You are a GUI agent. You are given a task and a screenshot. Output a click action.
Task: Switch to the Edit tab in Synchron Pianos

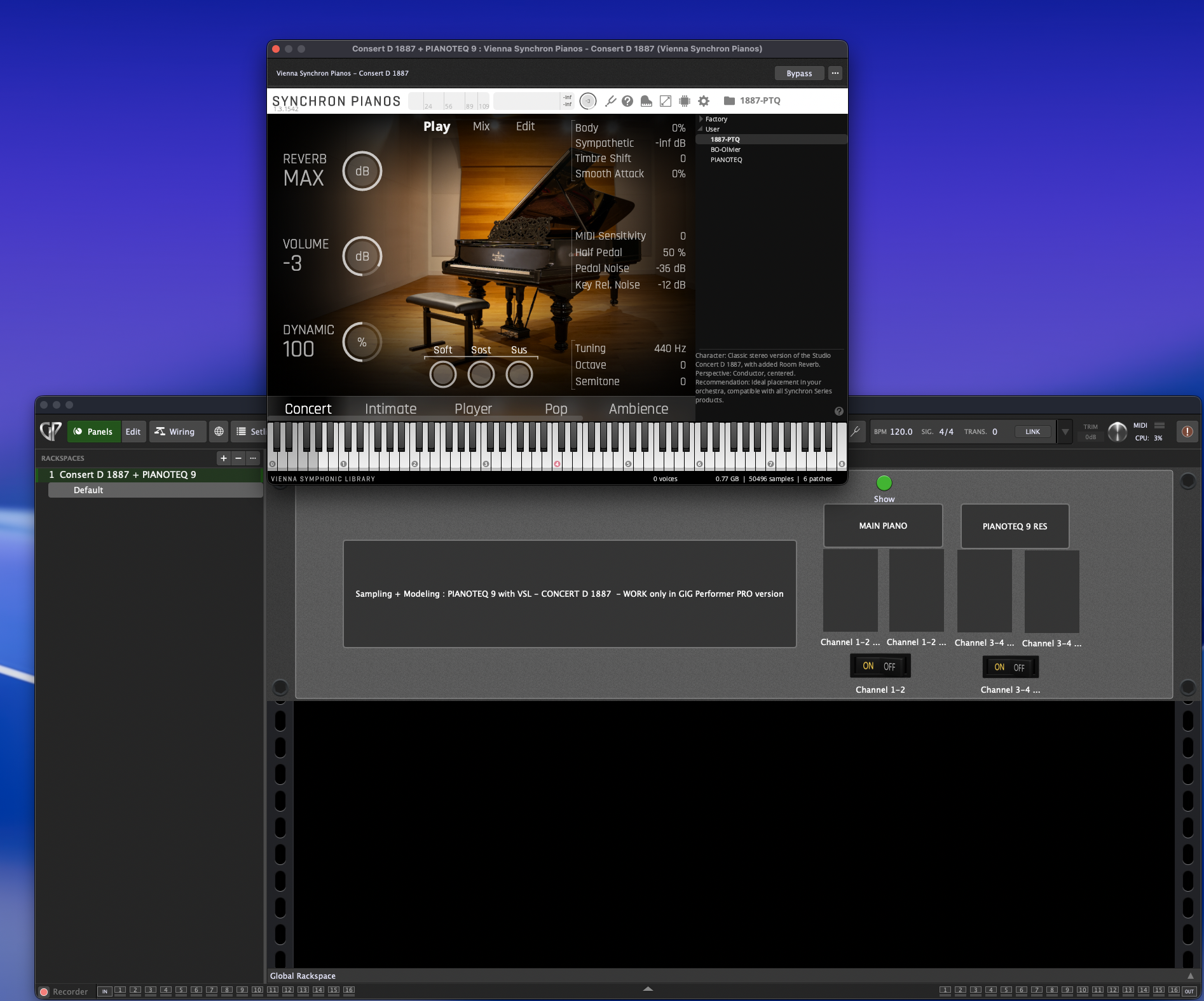pyautogui.click(x=525, y=126)
